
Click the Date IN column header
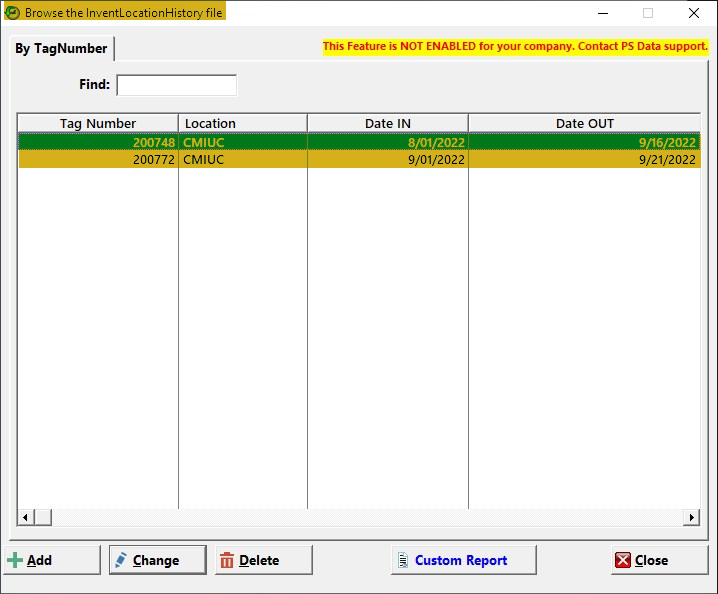click(388, 123)
